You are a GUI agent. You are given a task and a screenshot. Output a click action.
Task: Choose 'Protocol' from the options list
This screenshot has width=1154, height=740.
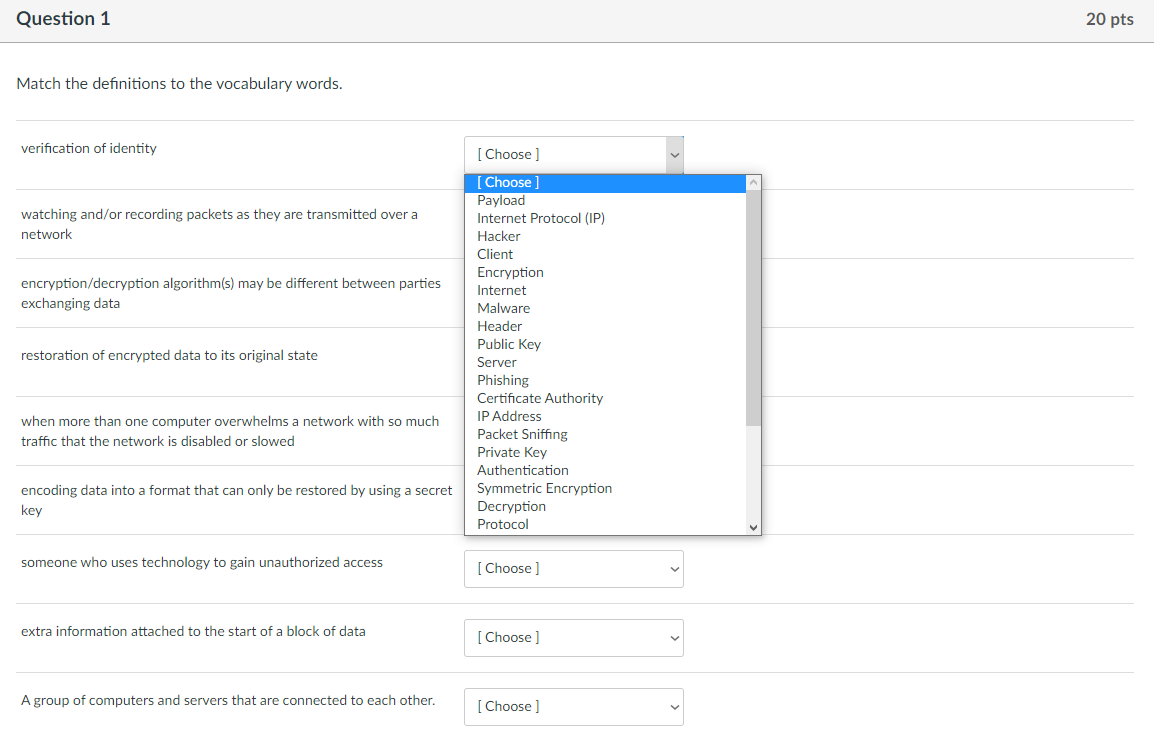point(605,525)
